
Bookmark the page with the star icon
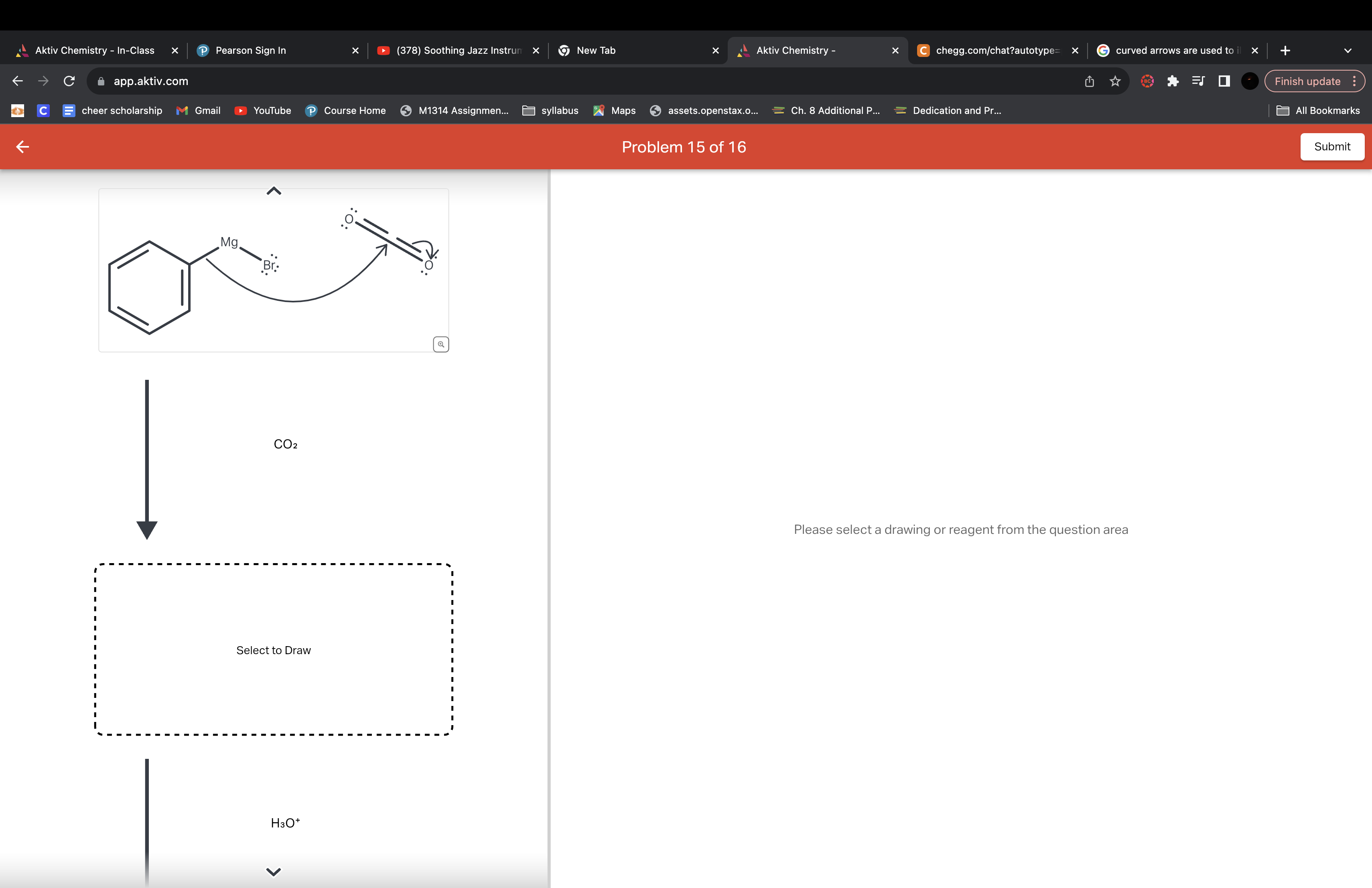tap(1114, 81)
